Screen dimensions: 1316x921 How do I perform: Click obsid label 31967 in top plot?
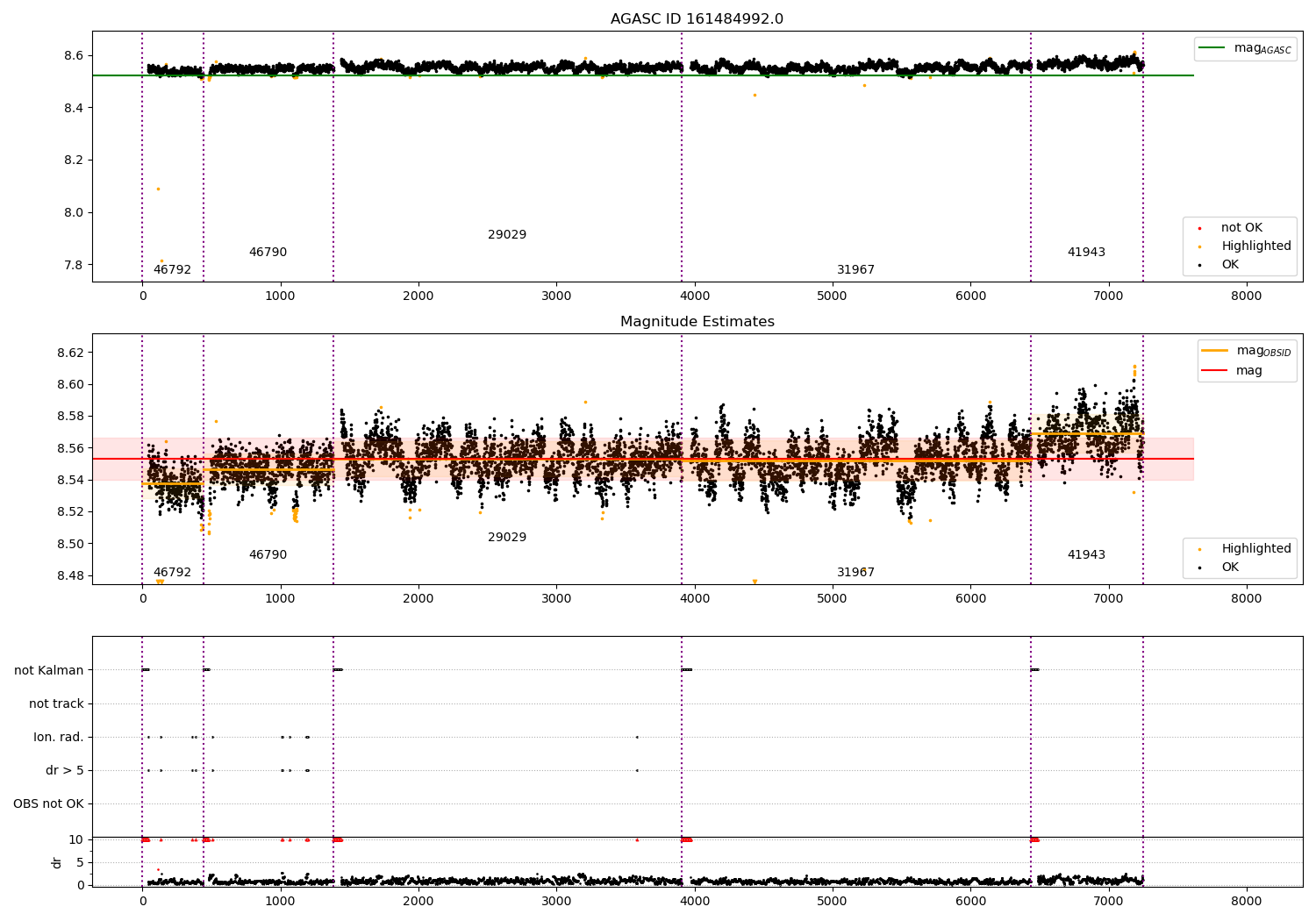[855, 270]
